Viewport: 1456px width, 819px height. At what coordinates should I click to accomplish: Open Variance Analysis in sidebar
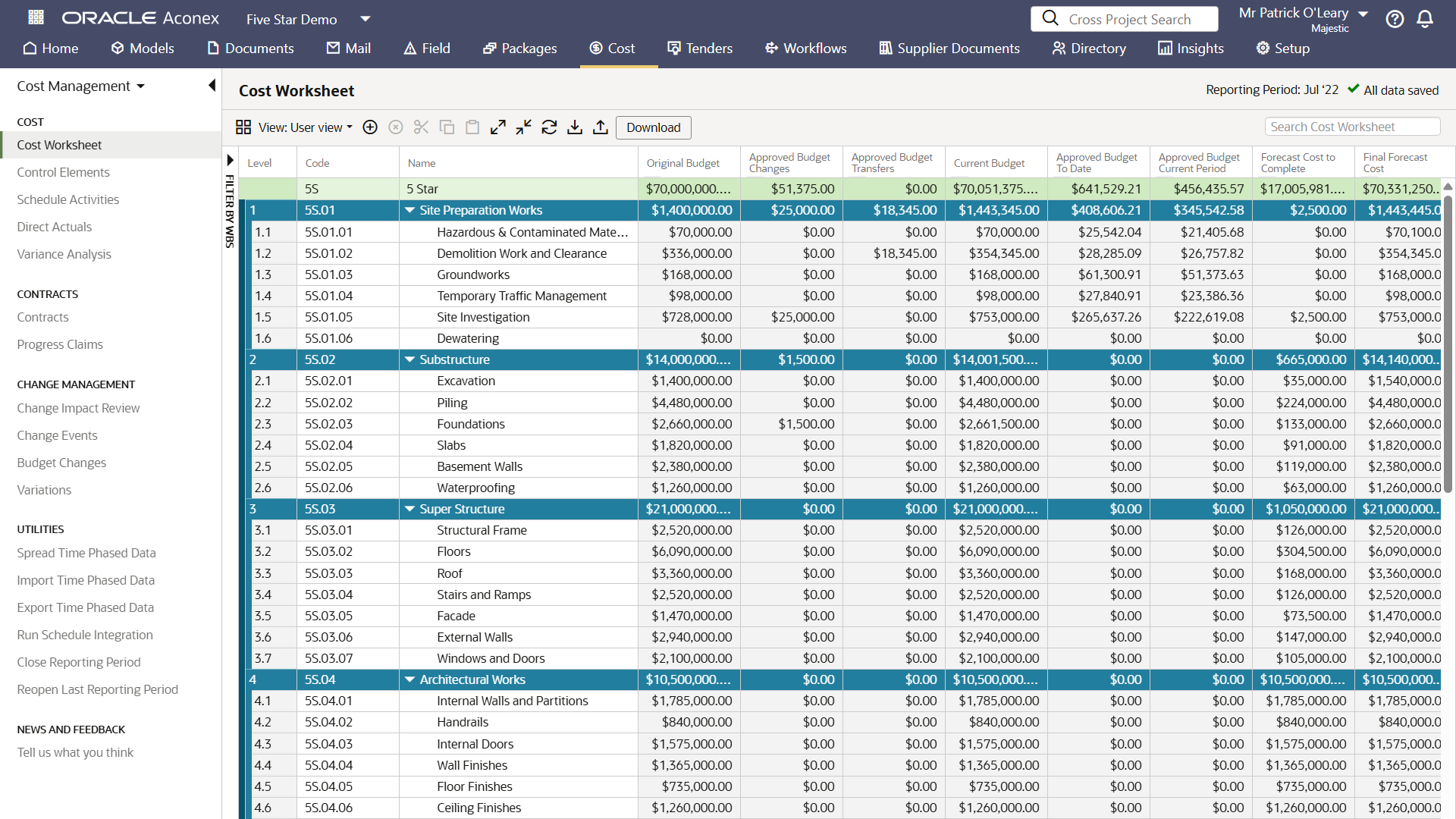point(64,254)
